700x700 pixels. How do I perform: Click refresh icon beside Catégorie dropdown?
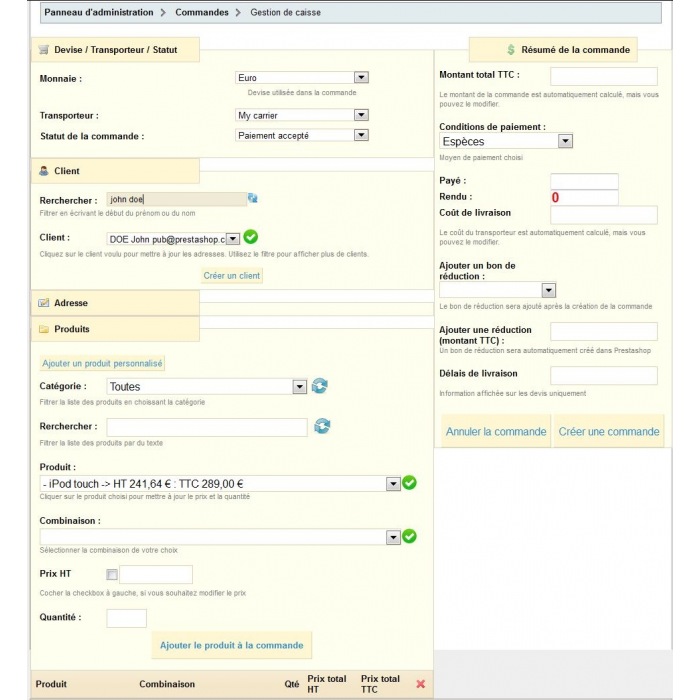click(x=320, y=386)
